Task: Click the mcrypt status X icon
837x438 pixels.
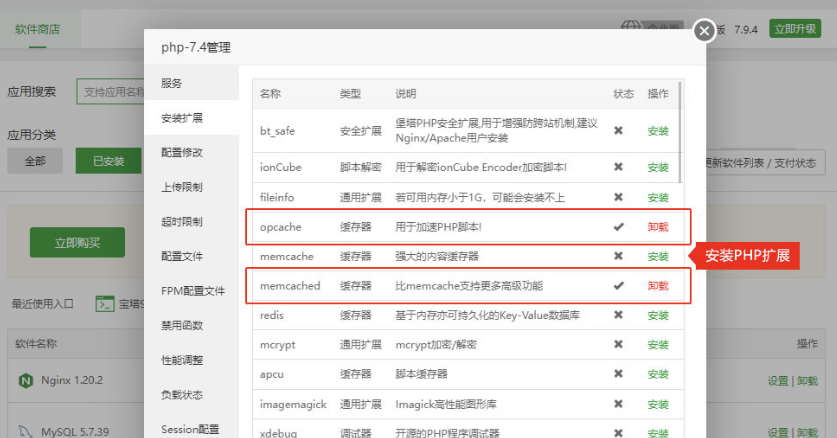Action: pyautogui.click(x=618, y=344)
